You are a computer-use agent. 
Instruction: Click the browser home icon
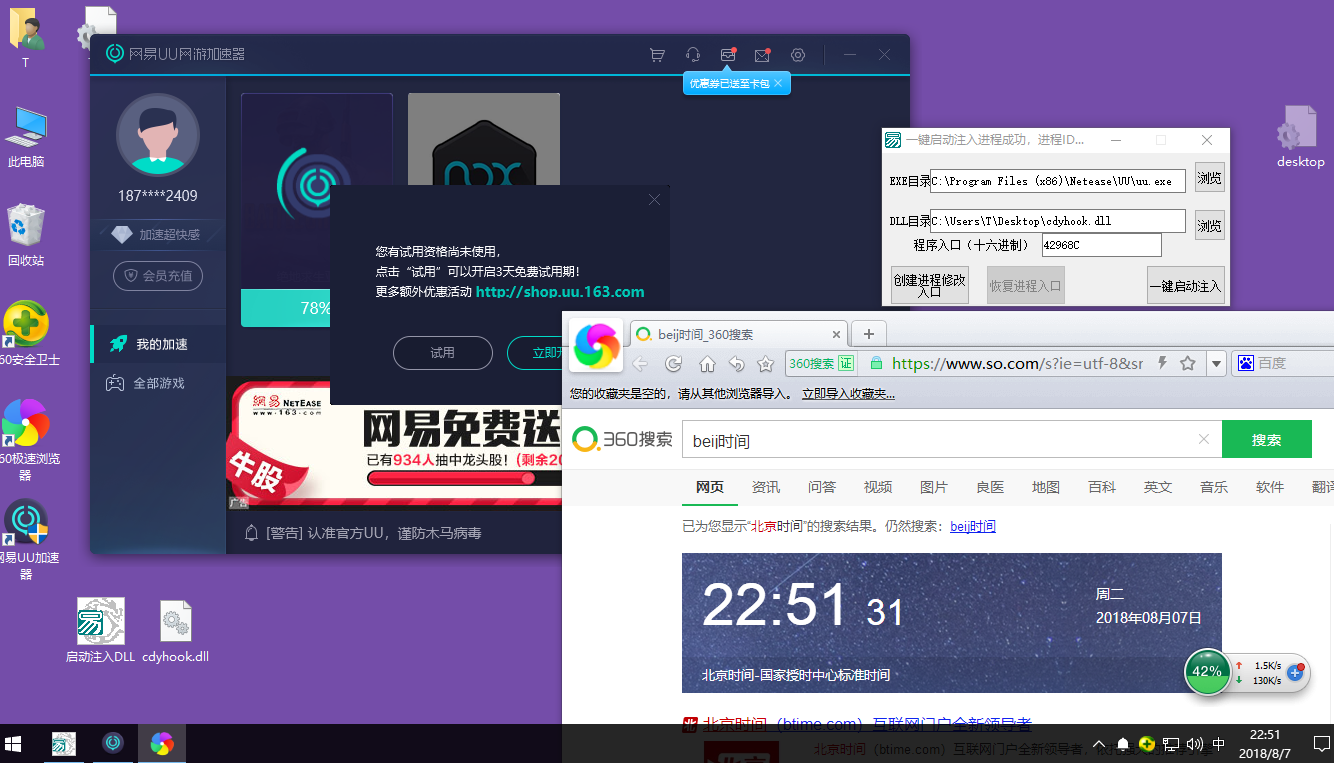[x=707, y=364]
